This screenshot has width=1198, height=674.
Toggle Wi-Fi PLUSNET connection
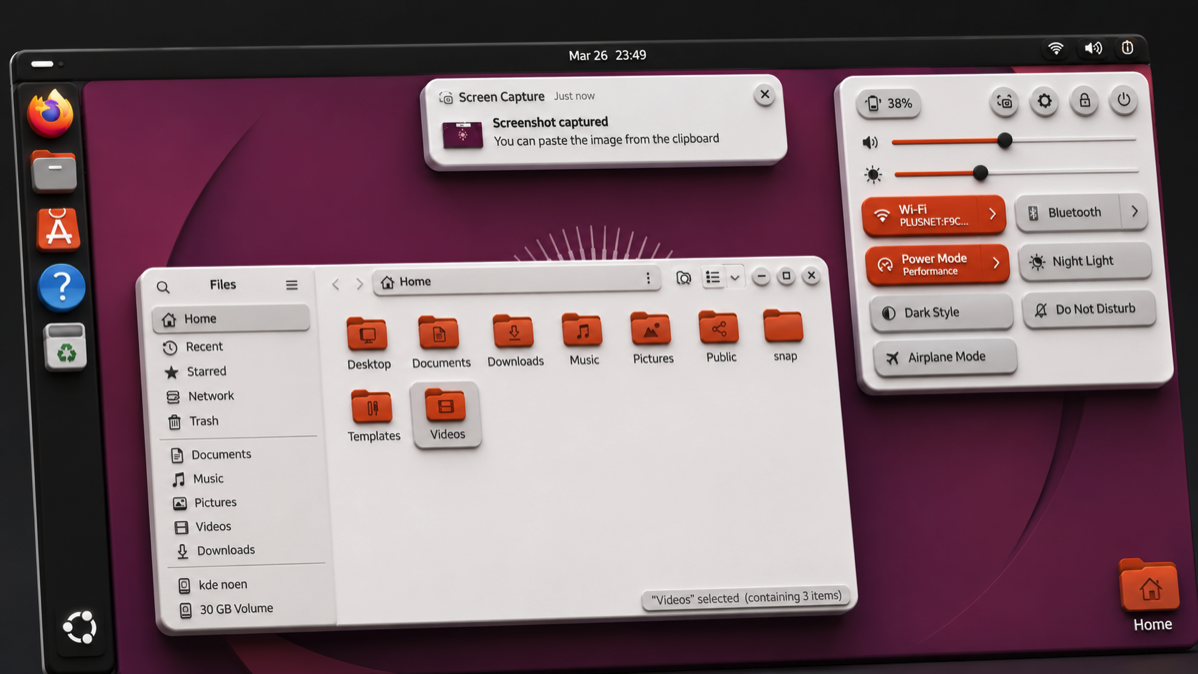click(x=919, y=215)
